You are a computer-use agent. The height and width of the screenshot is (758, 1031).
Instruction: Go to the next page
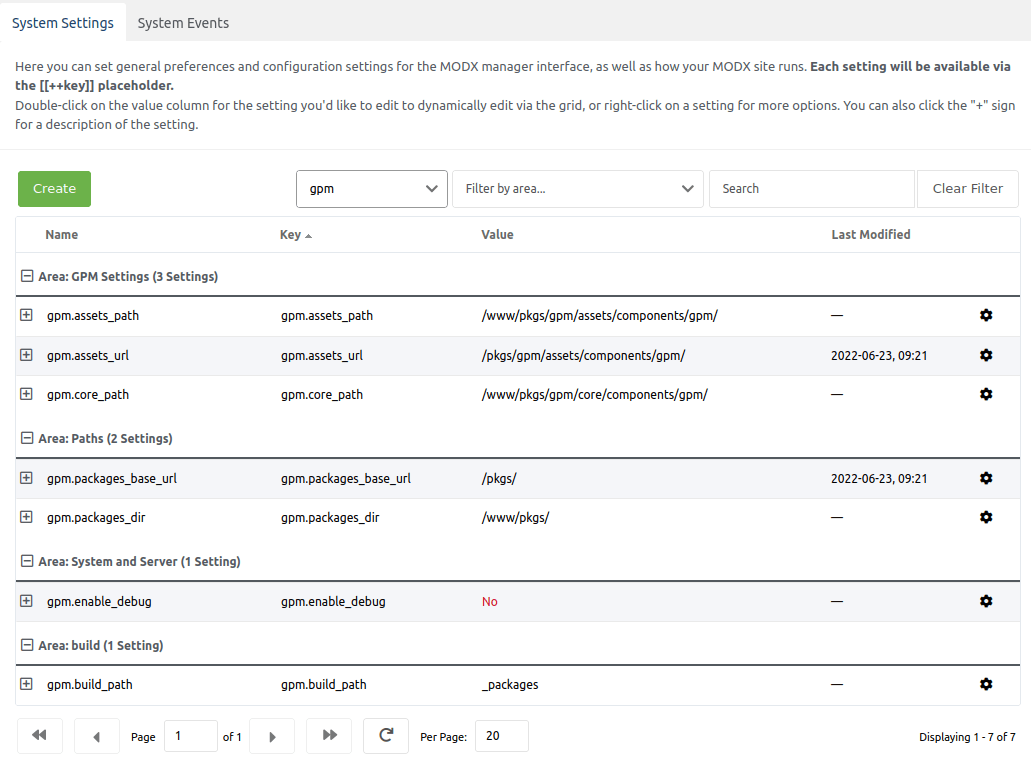(272, 735)
